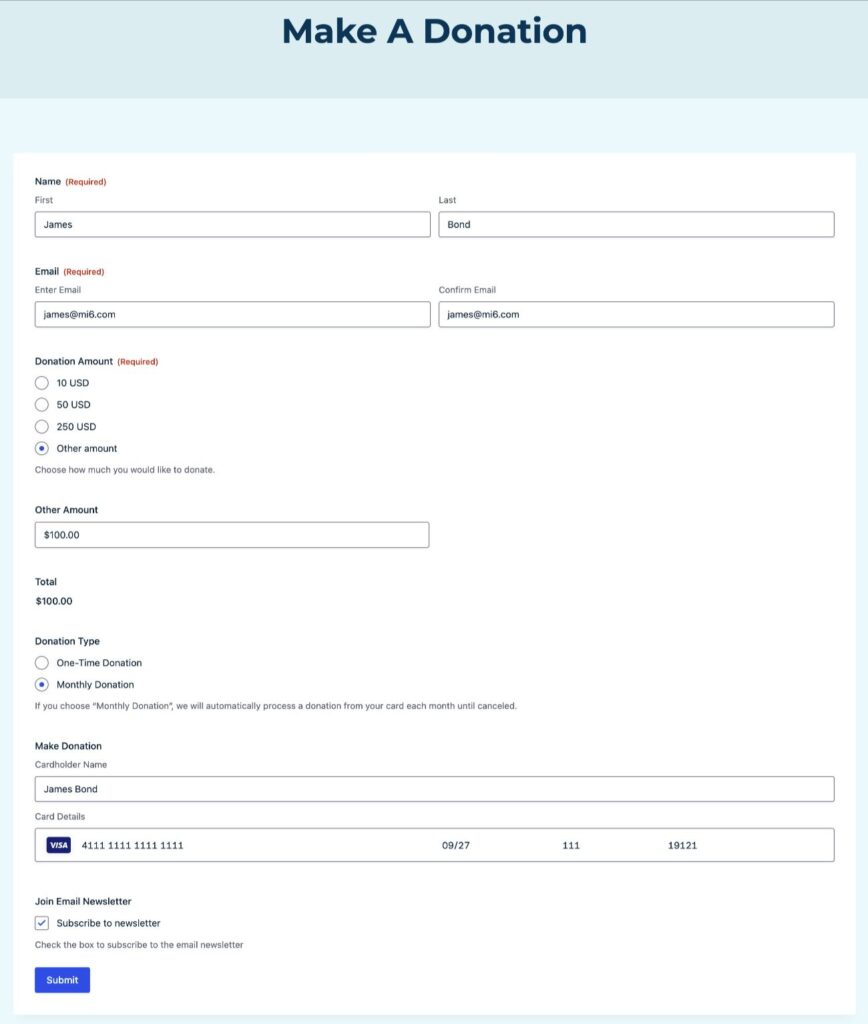Viewport: 868px width, 1024px height.
Task: Click the Total value $100.00
Action: pos(54,601)
